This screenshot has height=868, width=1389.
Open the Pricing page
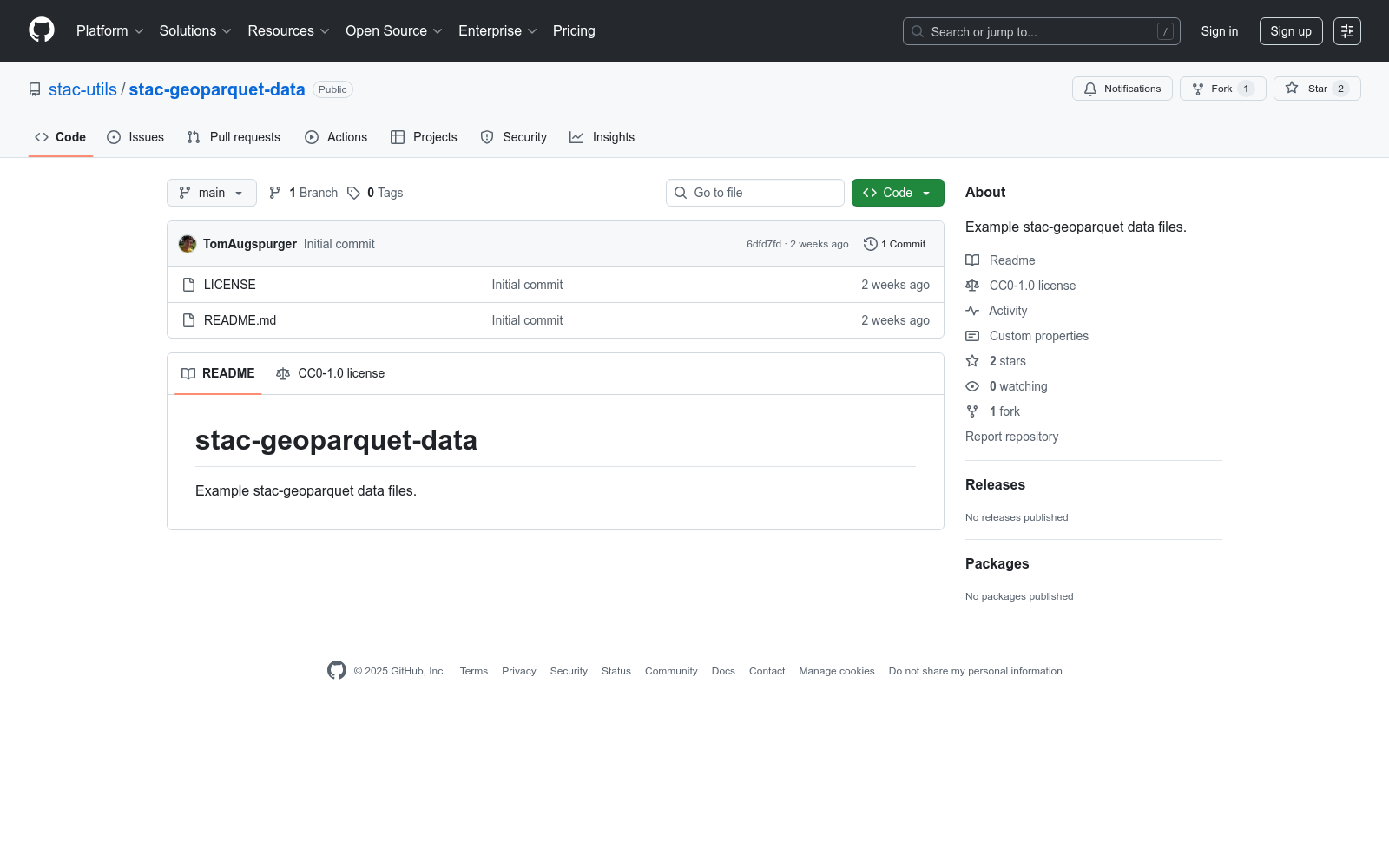click(574, 31)
